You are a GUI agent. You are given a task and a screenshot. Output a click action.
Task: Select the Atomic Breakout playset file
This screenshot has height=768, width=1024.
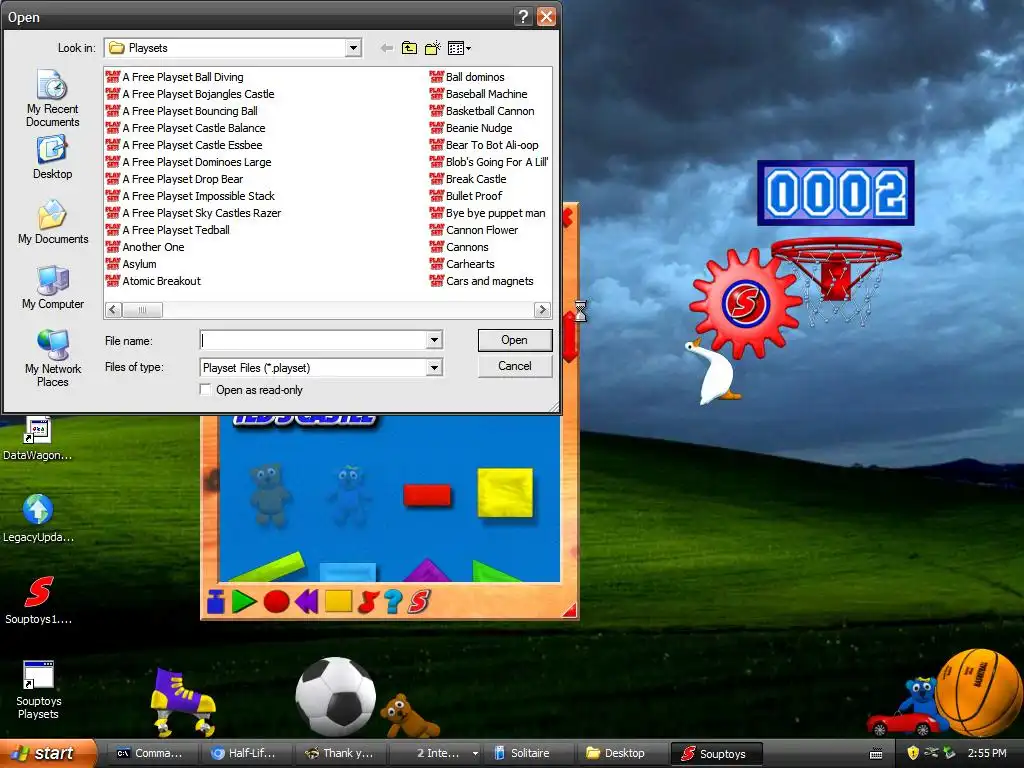[x=153, y=281]
